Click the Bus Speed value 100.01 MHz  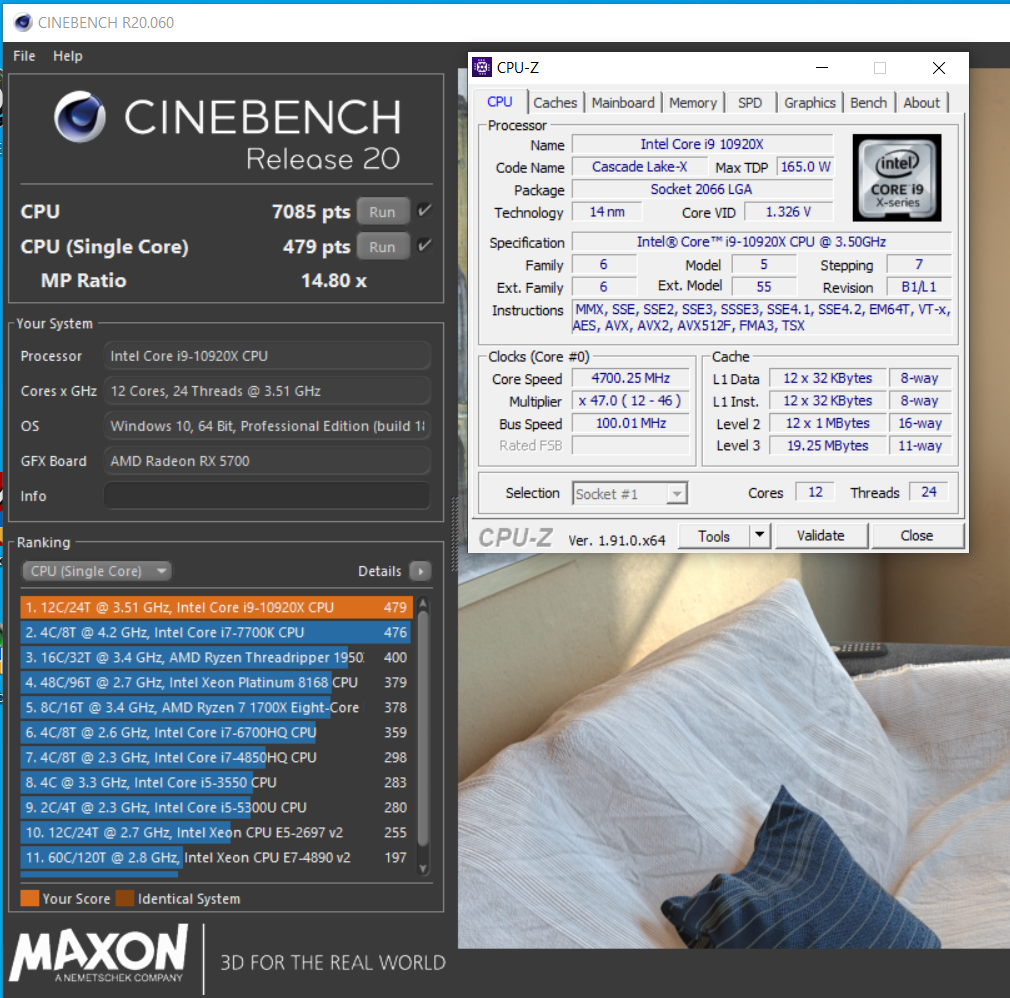click(x=631, y=423)
